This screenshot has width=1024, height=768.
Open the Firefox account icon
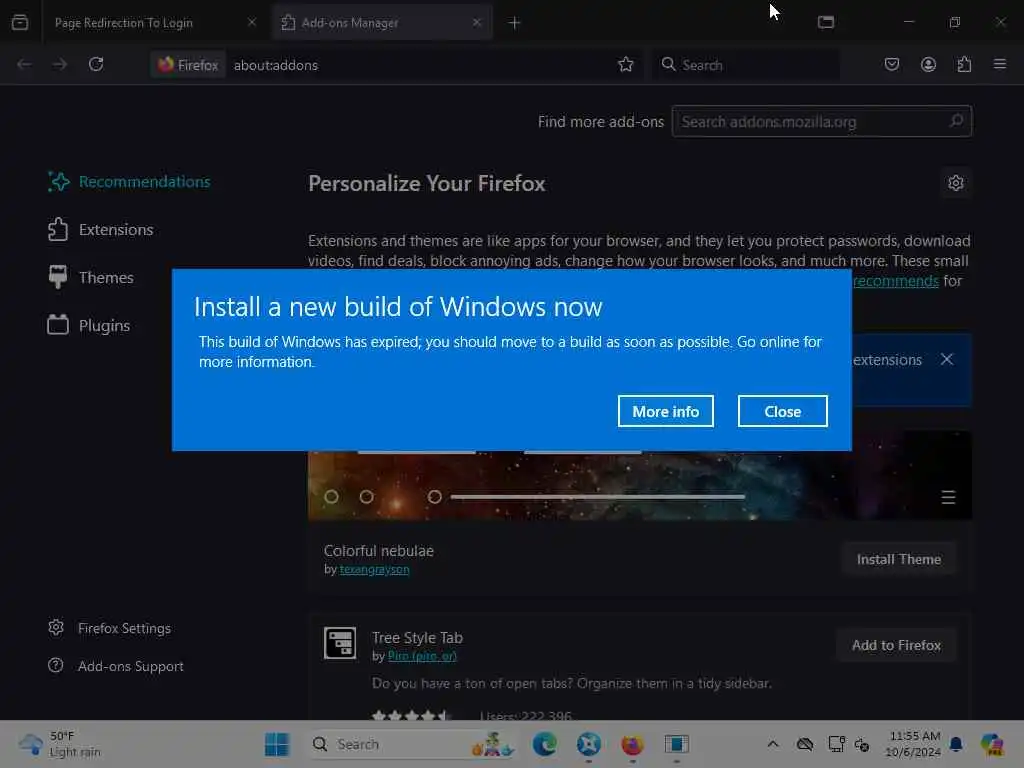coord(928,64)
